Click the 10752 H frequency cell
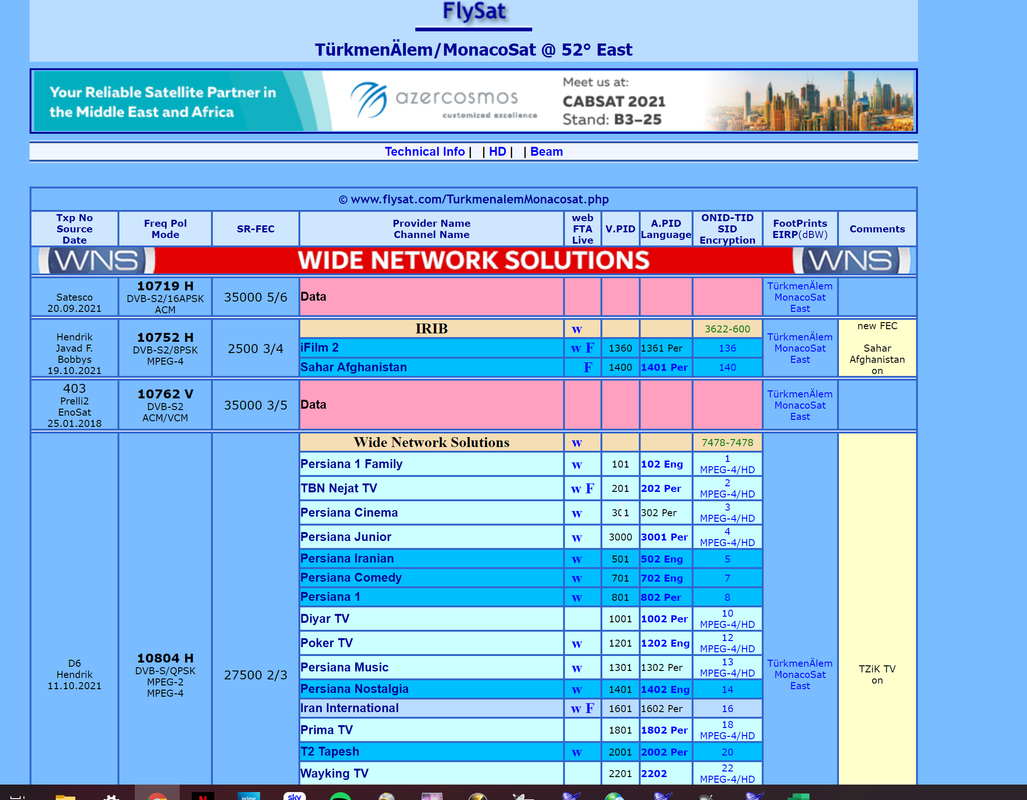 click(x=165, y=349)
